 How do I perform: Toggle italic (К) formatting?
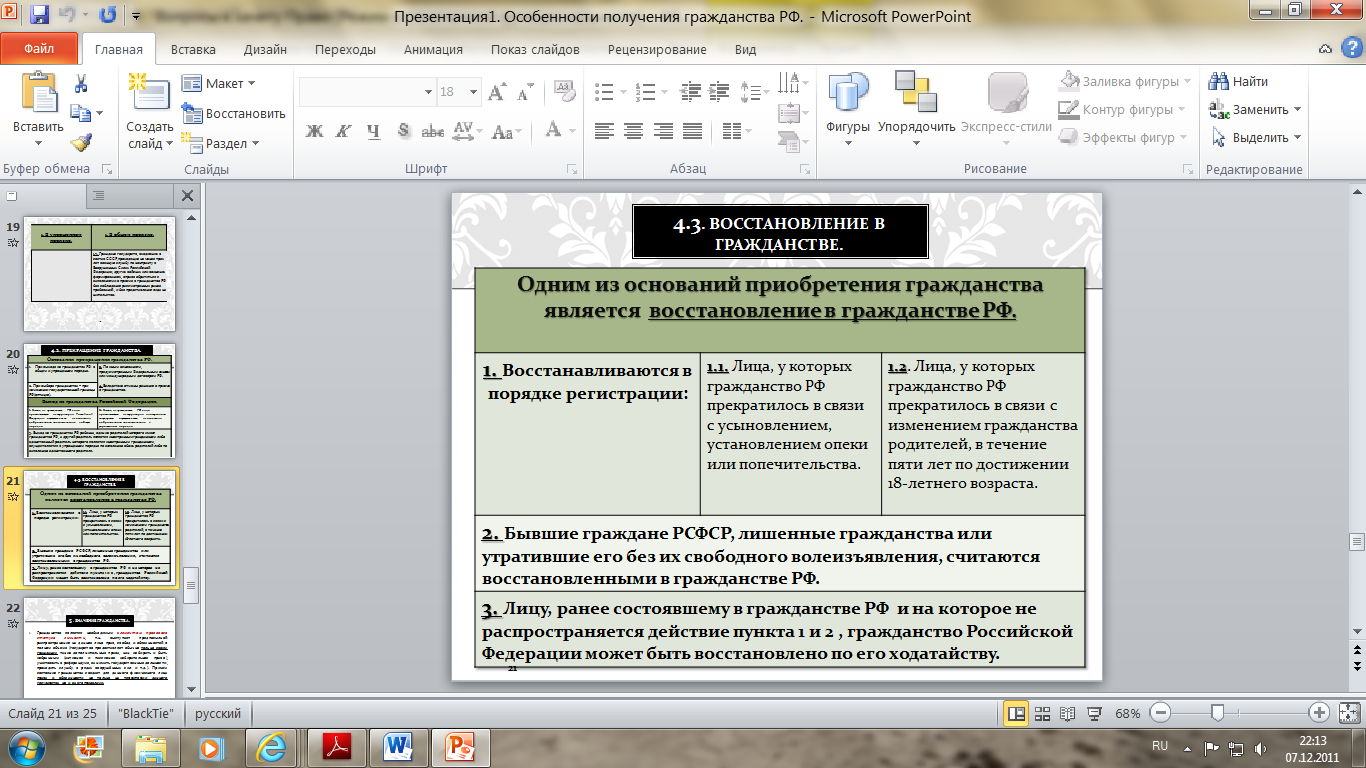tap(344, 131)
